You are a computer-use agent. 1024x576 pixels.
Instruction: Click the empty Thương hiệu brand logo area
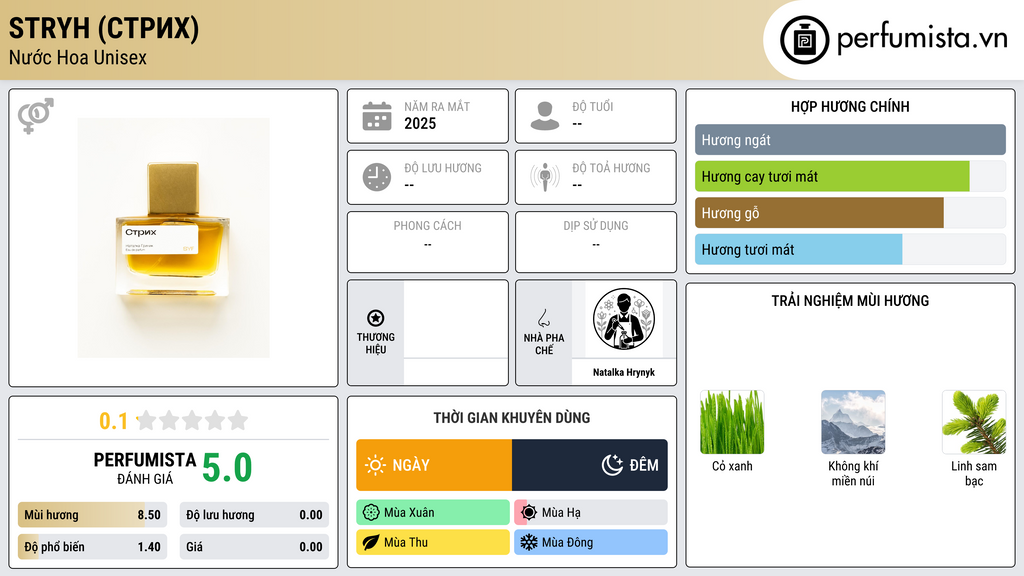click(x=456, y=319)
